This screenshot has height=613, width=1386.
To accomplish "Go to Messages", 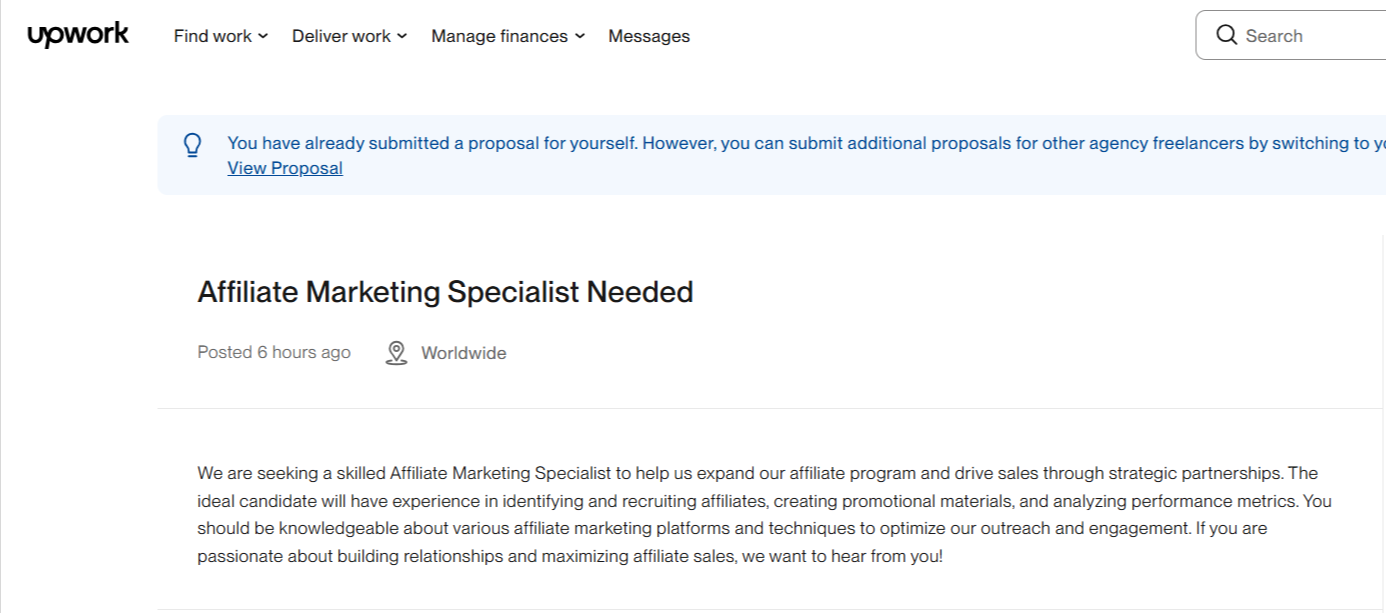I will pos(649,36).
